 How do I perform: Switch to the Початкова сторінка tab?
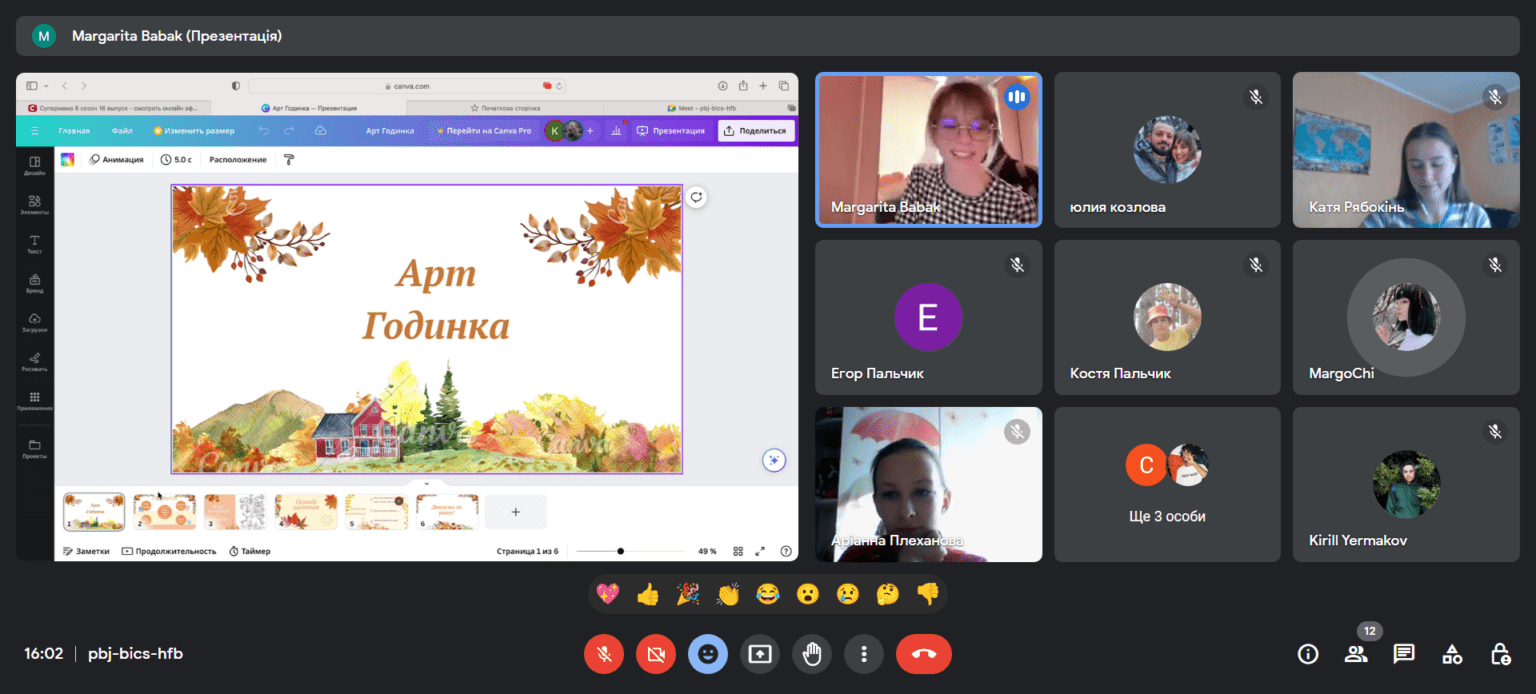[505, 108]
